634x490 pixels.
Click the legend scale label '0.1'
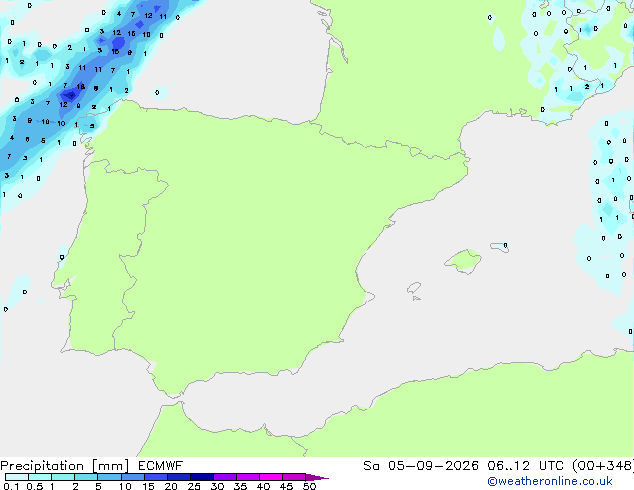(9, 486)
